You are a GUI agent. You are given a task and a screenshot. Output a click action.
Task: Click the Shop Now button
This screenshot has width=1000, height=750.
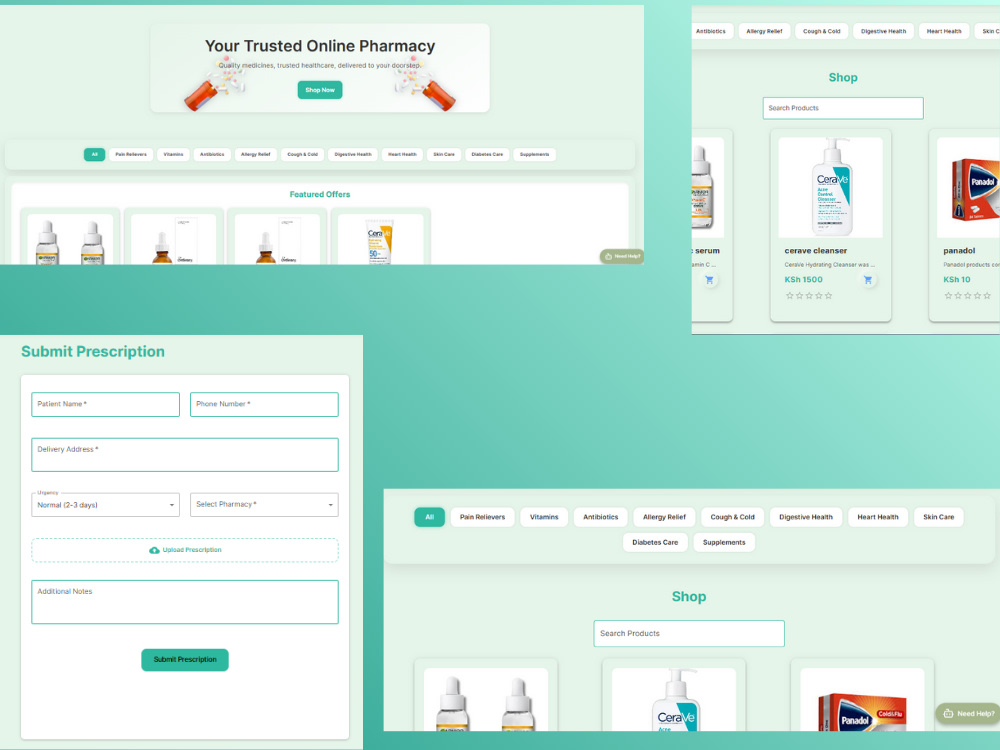coord(320,90)
